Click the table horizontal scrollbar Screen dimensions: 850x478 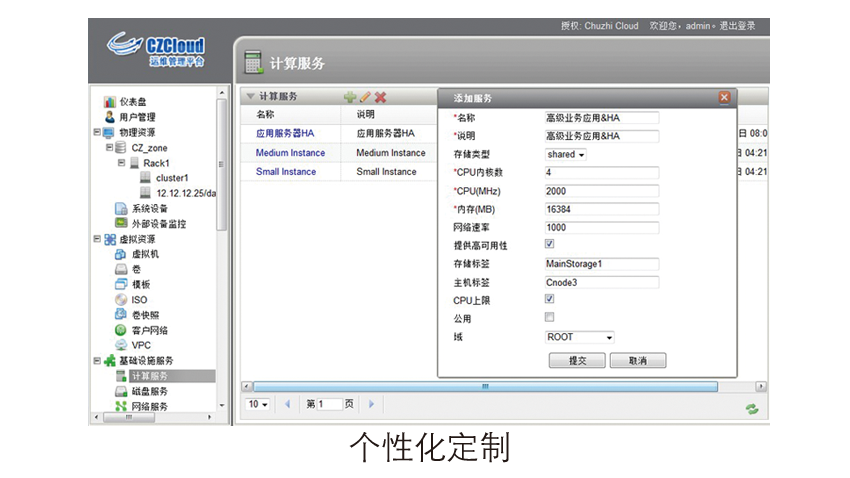coord(485,386)
